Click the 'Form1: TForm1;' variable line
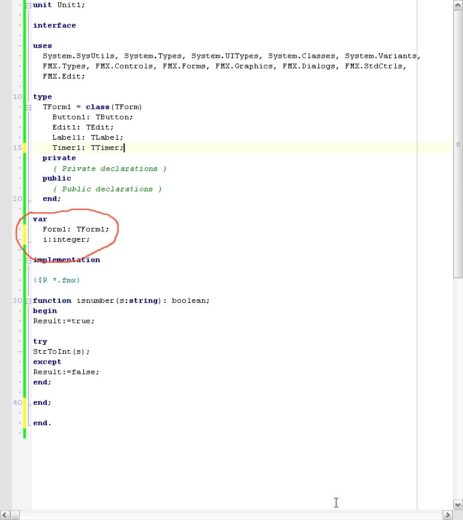 pyautogui.click(x=76, y=229)
